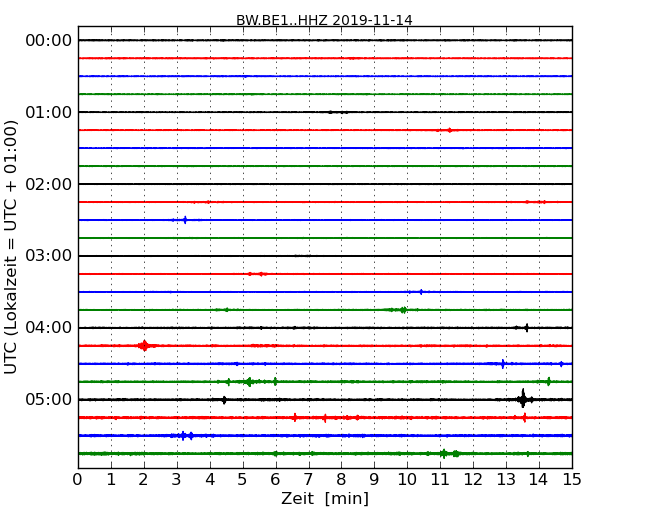Viewport: 650px width, 520px height.
Task: Select the 00:00 y-axis tick label
Action: point(49,41)
